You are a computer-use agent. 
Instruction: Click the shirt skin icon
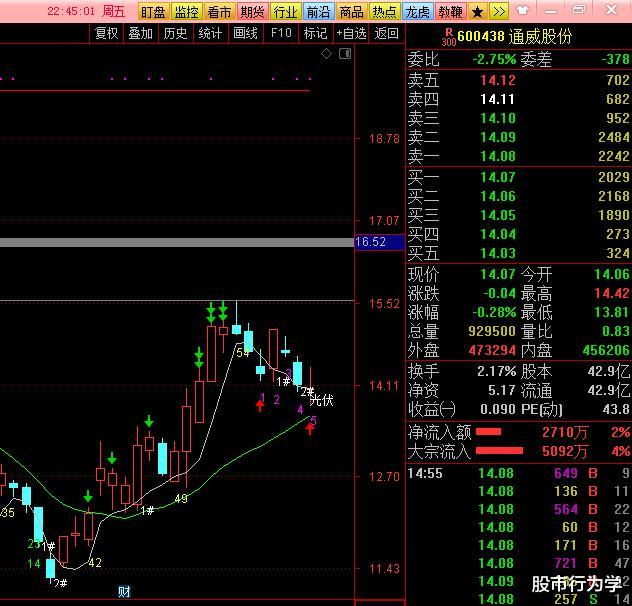point(522,10)
